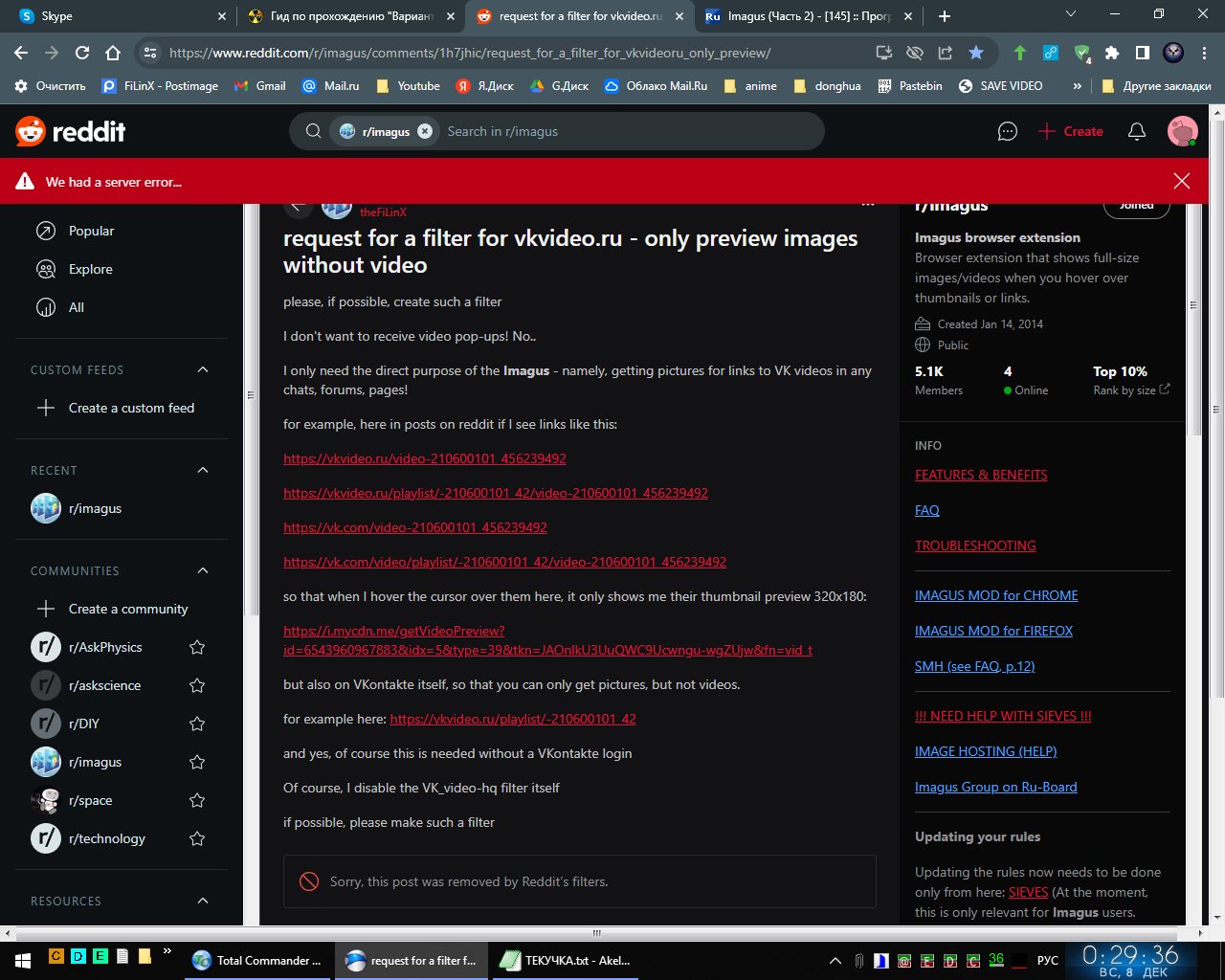Screen dimensions: 1225x980
Task: Open the tab search dropdown arrow
Action: point(1070,14)
